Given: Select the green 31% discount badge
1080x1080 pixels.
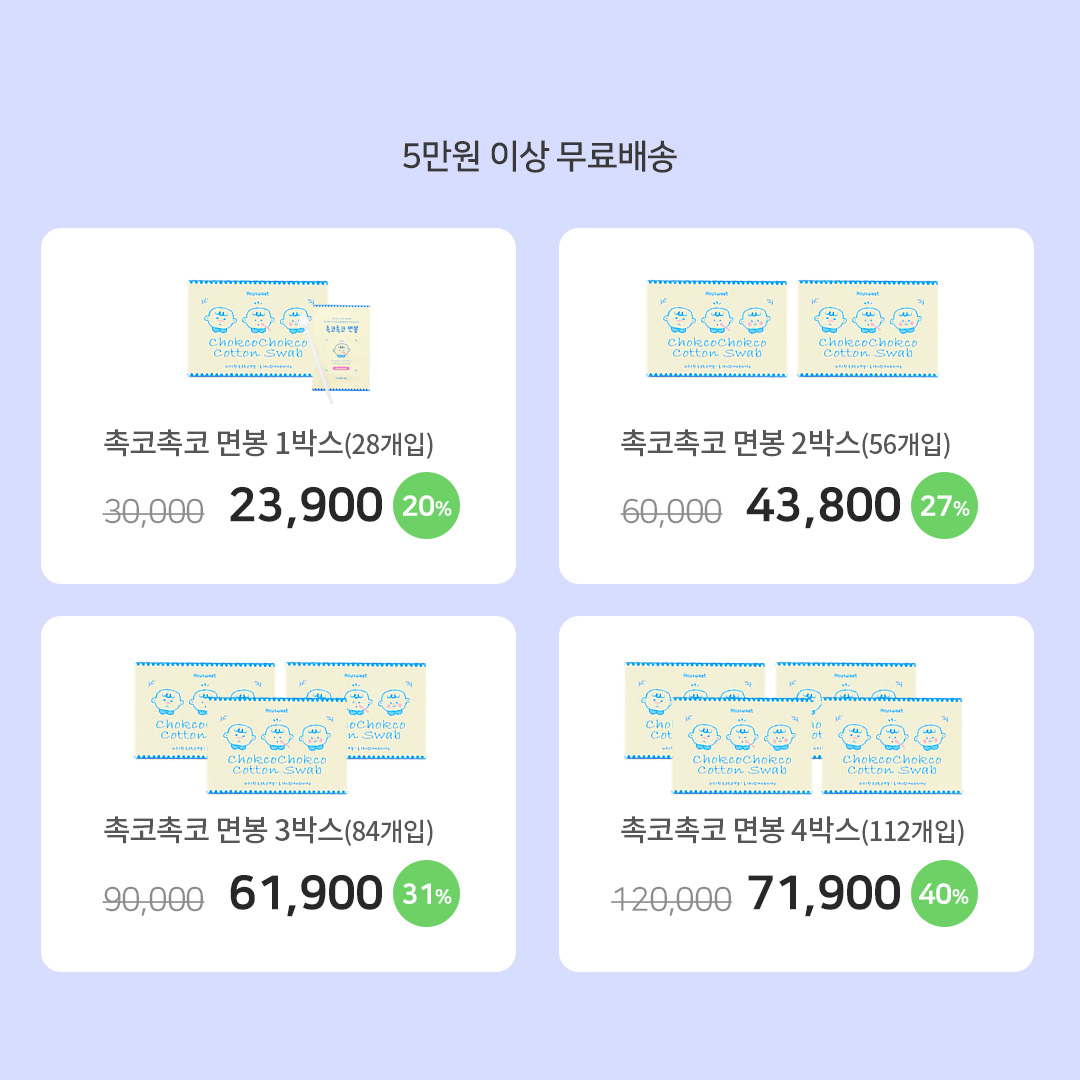Looking at the screenshot, I should coord(427,894).
